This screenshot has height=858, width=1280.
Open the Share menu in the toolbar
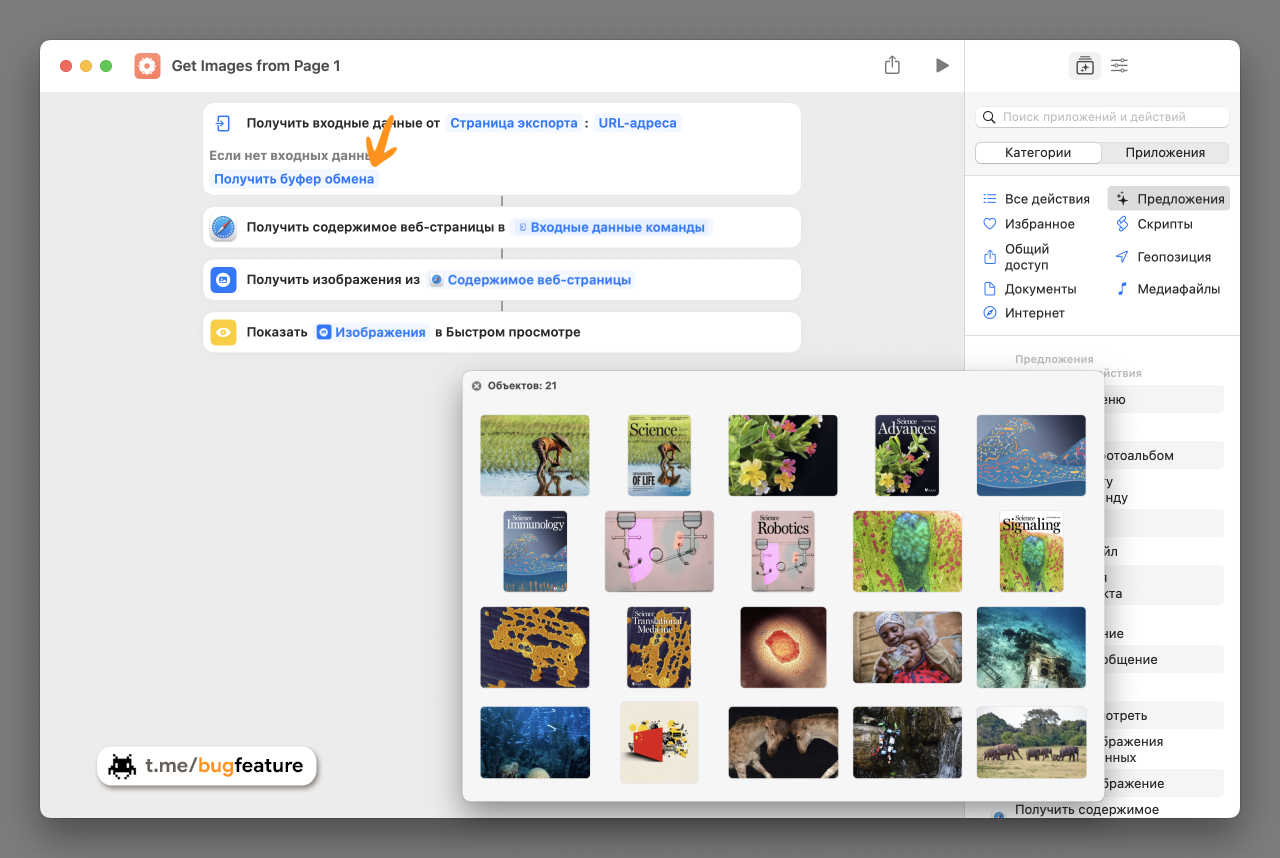click(892, 65)
